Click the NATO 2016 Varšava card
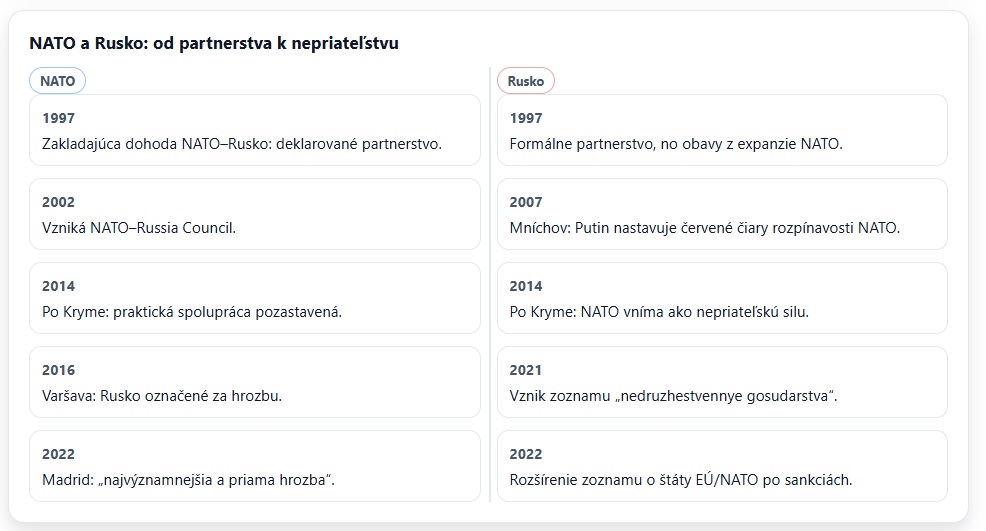This screenshot has height=531, width=986. coord(255,382)
